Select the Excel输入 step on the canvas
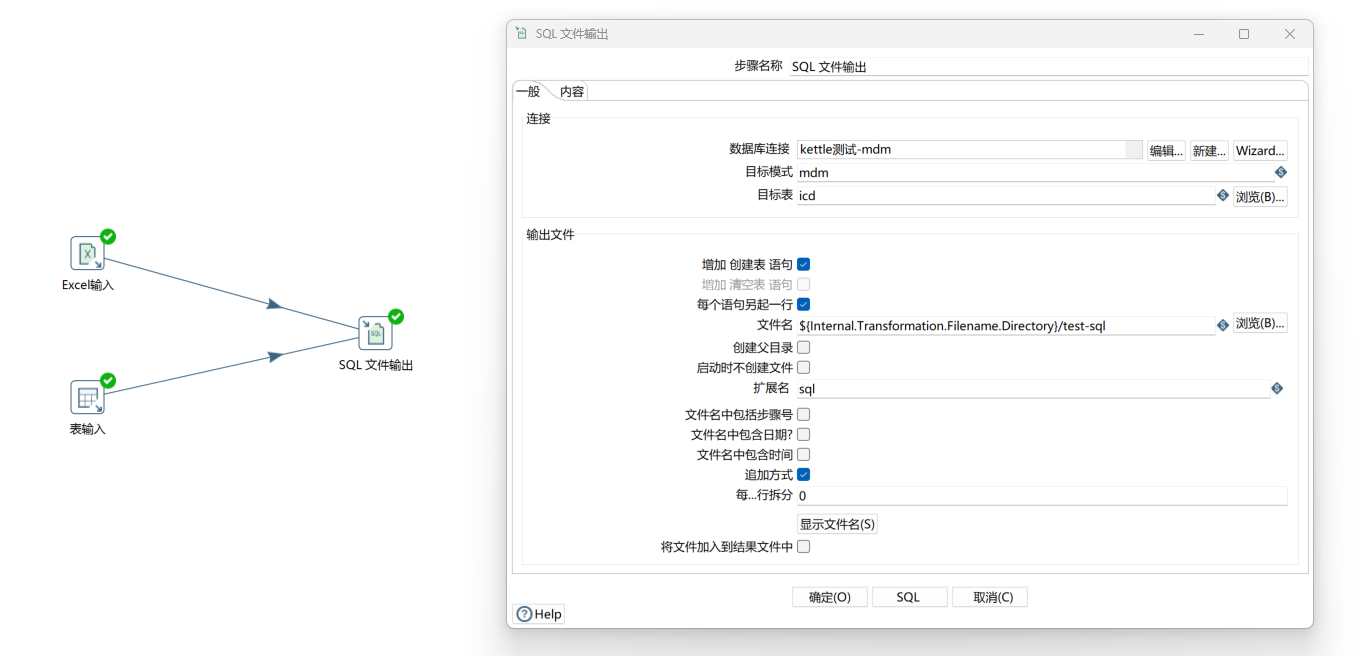Screen dimensions: 1364x656 click(x=88, y=254)
